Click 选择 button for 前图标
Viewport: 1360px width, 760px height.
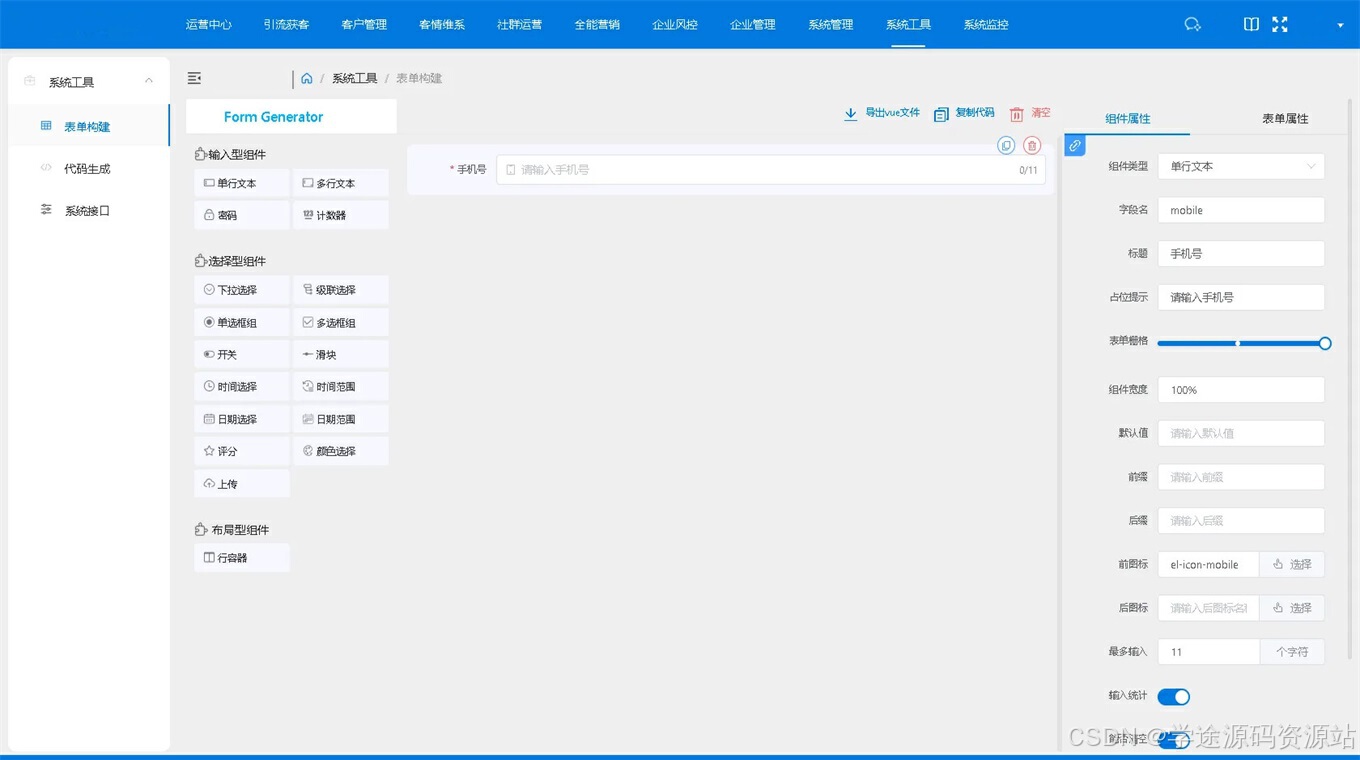[1292, 565]
